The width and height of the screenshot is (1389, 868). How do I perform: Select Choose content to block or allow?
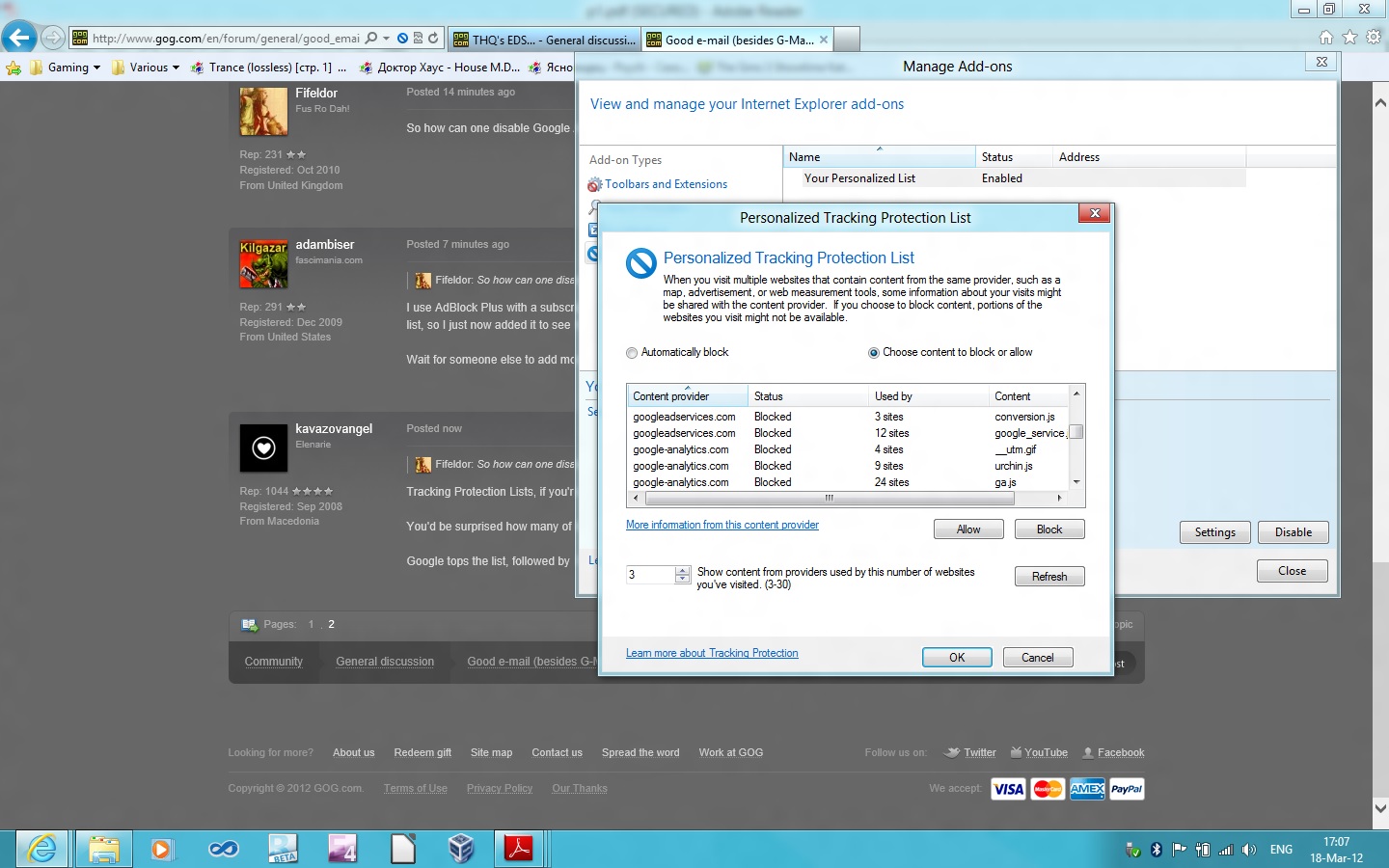(x=874, y=353)
